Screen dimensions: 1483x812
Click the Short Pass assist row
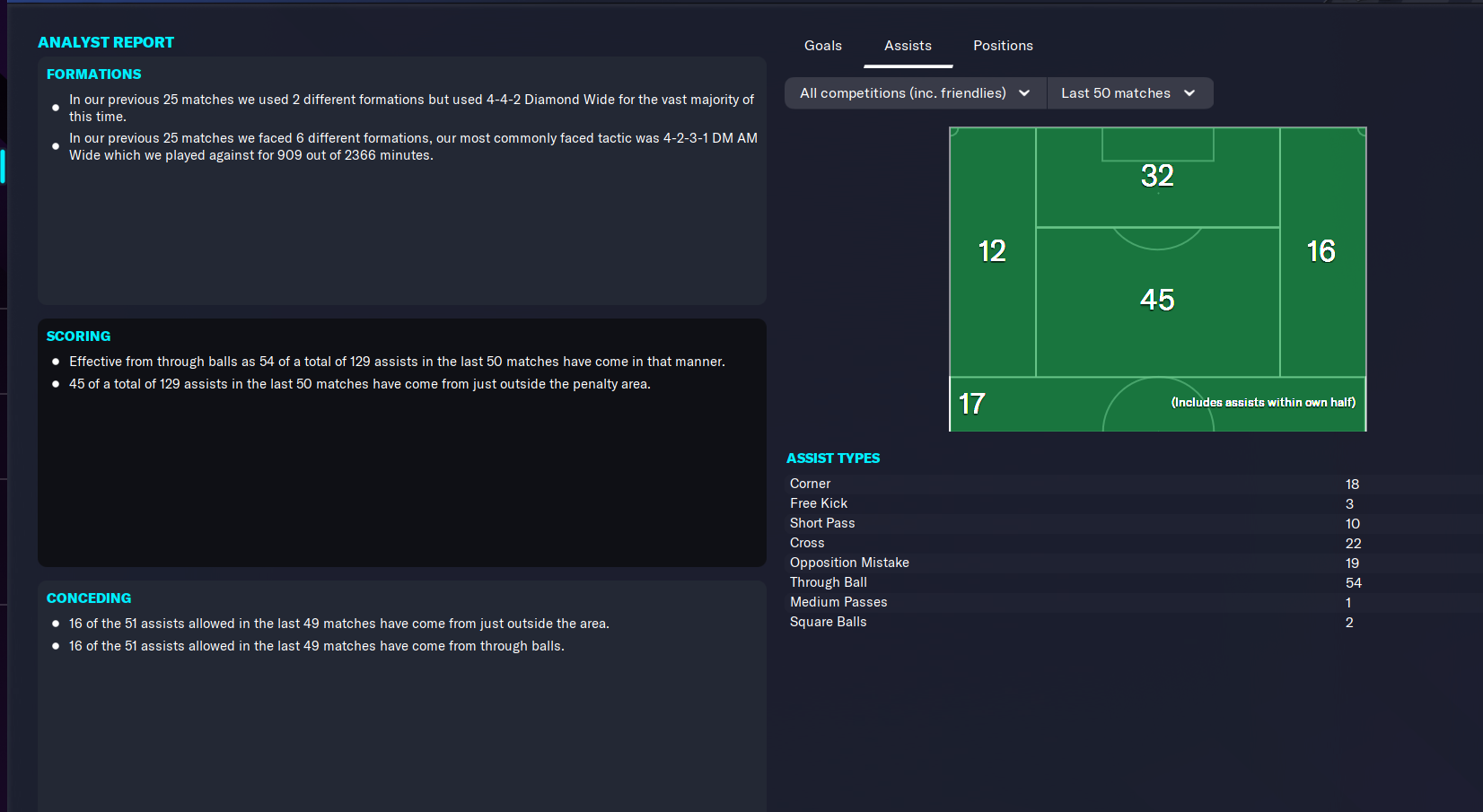(1074, 523)
